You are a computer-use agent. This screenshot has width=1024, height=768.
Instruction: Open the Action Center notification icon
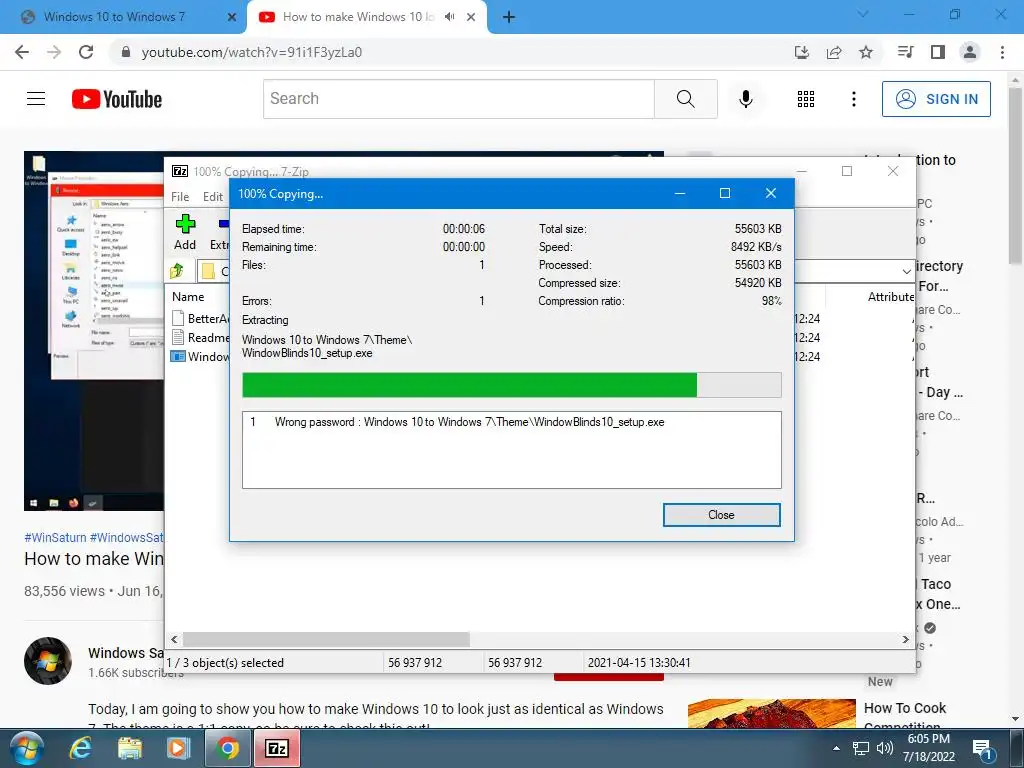(983, 749)
